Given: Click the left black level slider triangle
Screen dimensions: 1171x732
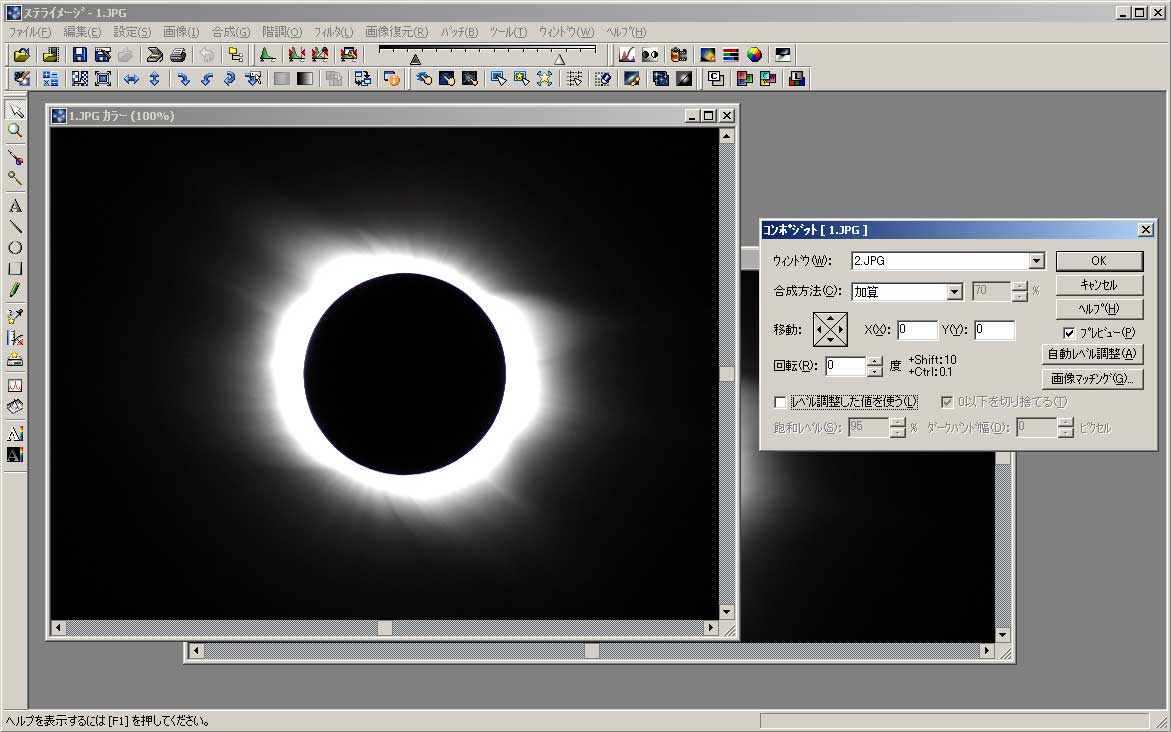Looking at the screenshot, I should (x=415, y=60).
